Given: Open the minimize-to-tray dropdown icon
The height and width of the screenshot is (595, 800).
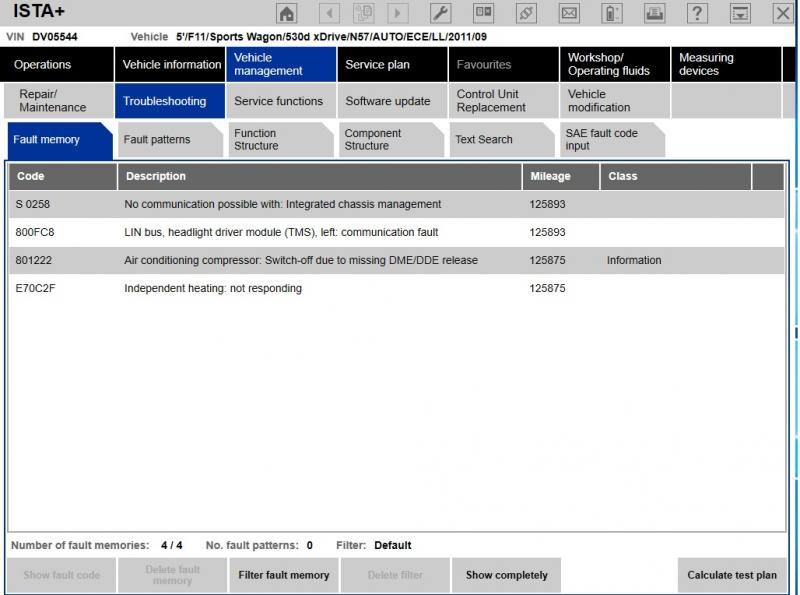Looking at the screenshot, I should tap(741, 14).
